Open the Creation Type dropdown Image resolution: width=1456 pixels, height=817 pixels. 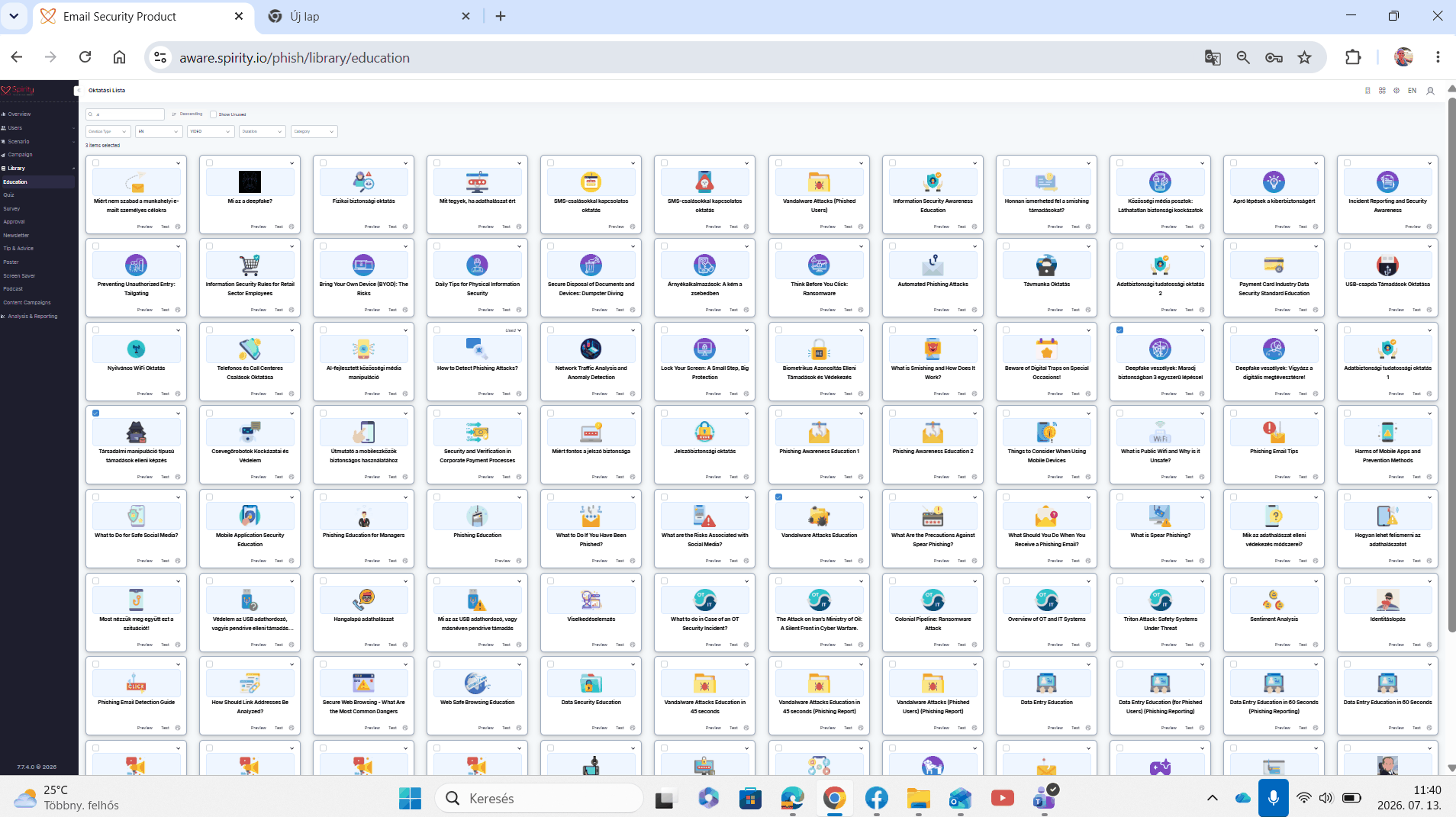pos(108,131)
